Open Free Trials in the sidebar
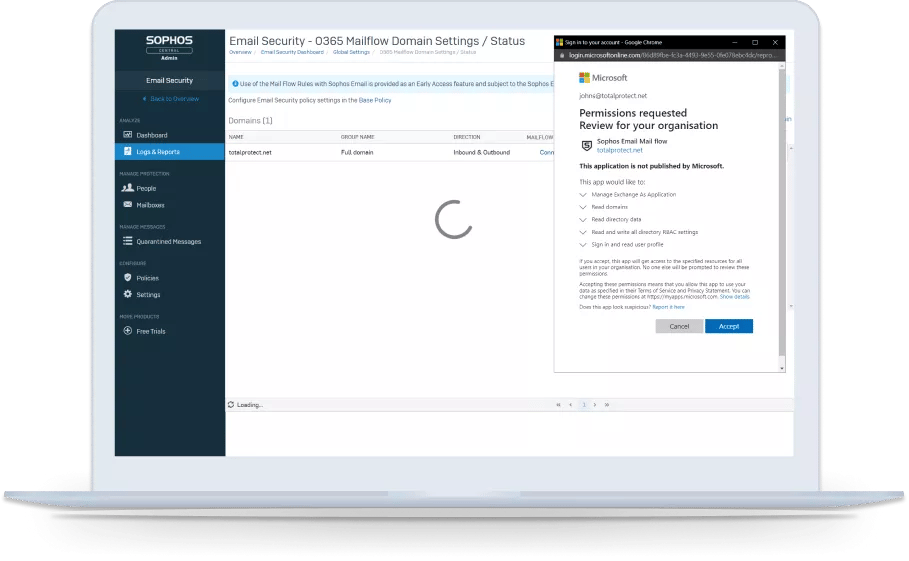909x561 pixels. (x=169, y=332)
